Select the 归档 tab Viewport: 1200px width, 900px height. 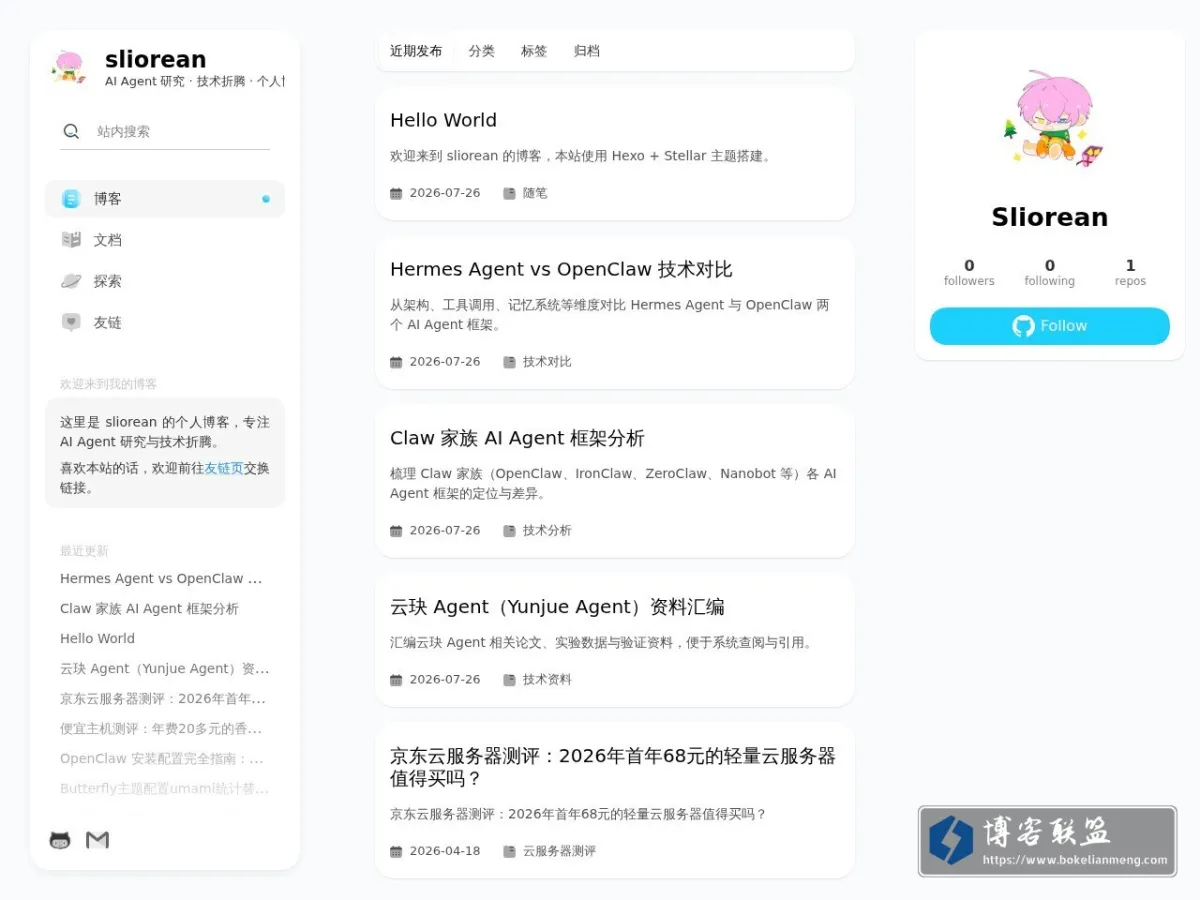click(x=587, y=51)
